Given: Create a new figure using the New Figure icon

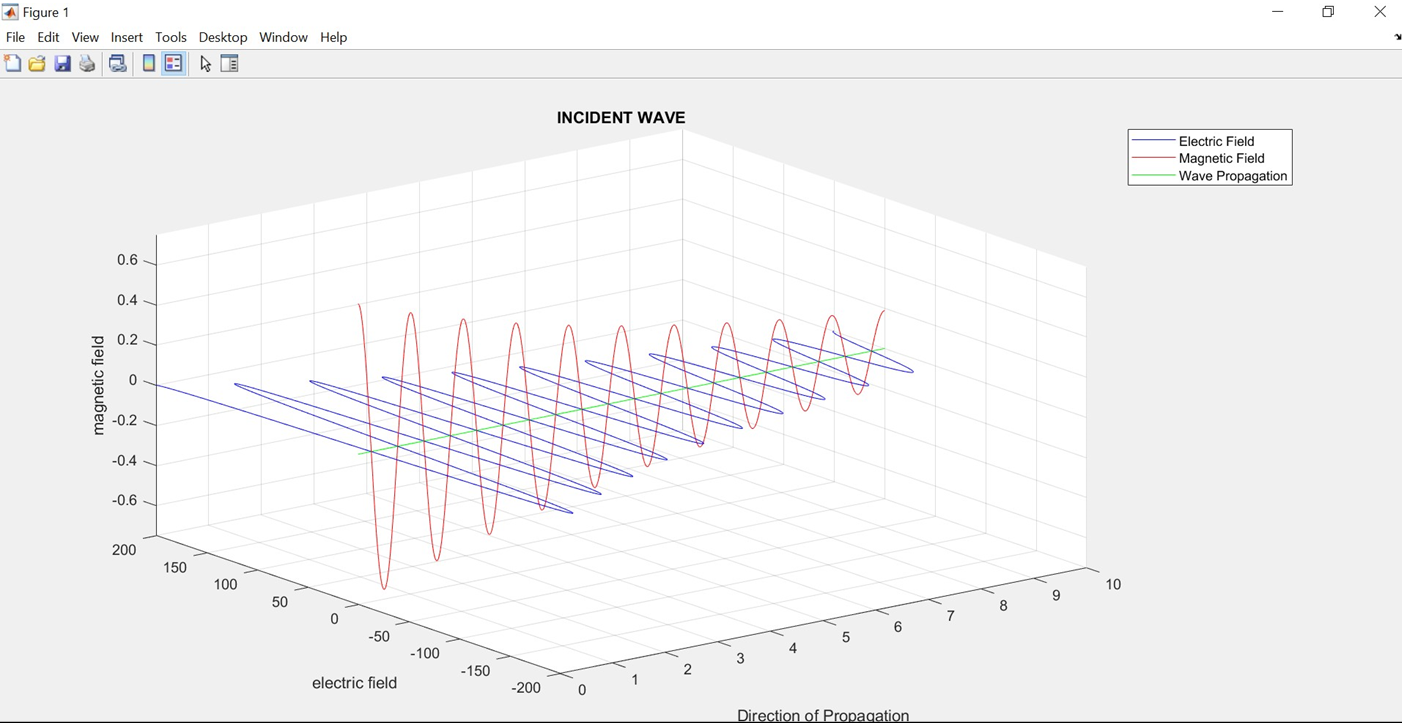Looking at the screenshot, I should pyautogui.click(x=13, y=63).
